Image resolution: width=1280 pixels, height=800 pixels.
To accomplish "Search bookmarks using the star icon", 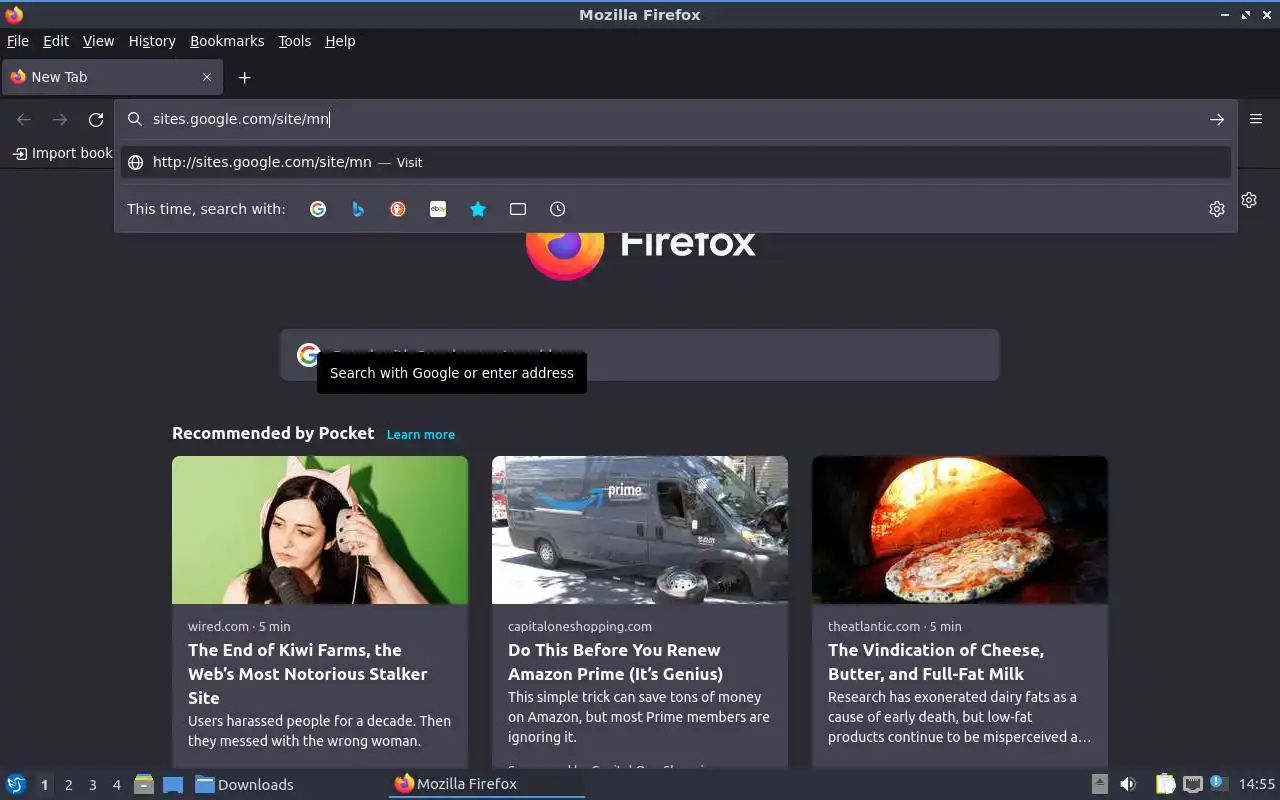I will point(478,209).
